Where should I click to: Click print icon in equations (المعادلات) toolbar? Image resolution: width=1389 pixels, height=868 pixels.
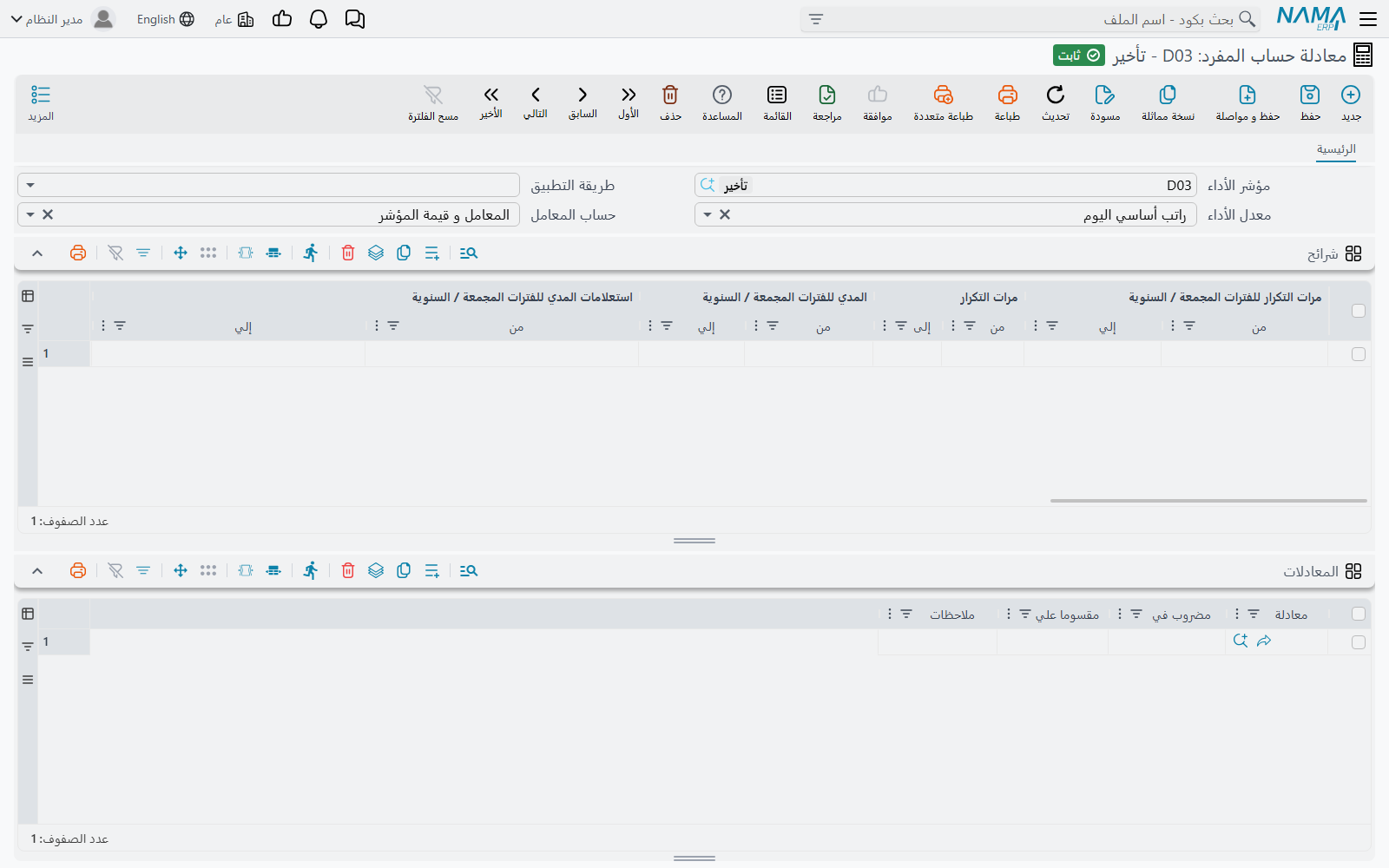tap(78, 570)
